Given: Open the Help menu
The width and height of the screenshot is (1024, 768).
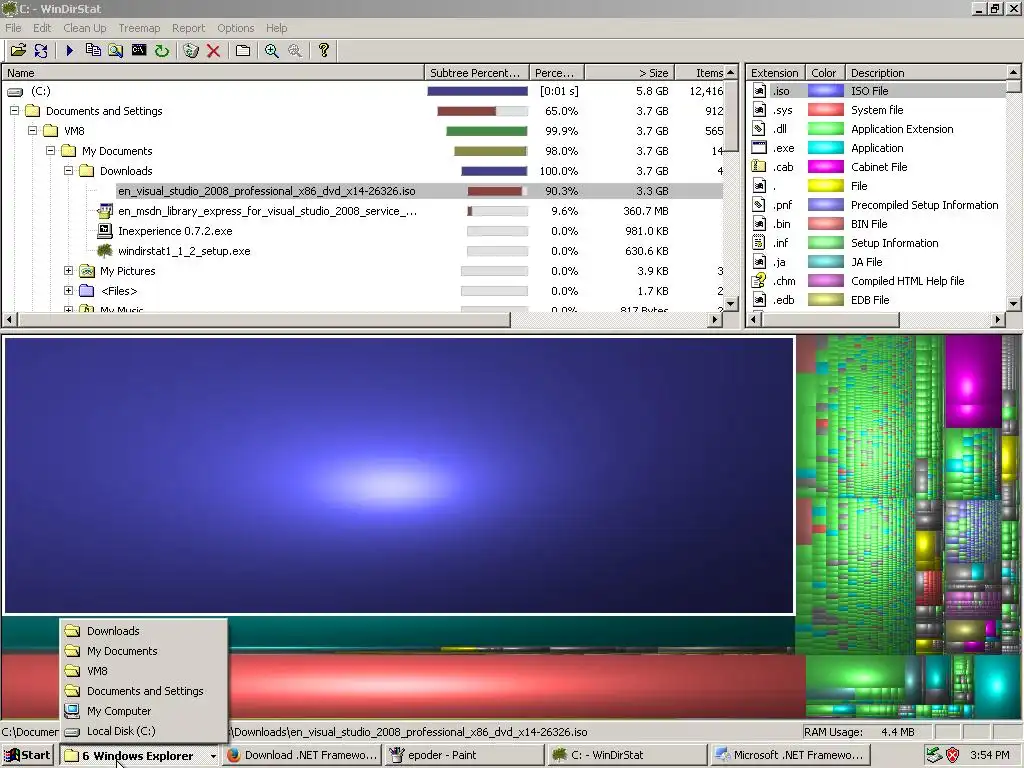Looking at the screenshot, I should (276, 28).
